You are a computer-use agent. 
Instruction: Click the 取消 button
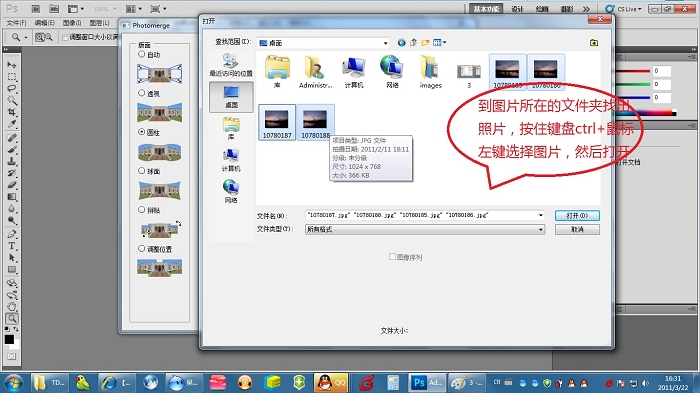point(577,230)
